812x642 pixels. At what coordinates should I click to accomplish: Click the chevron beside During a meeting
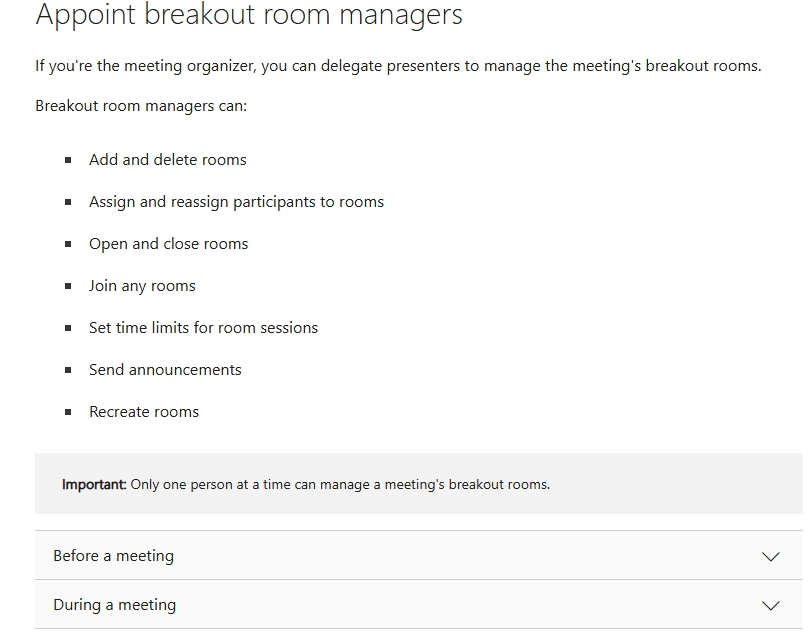(x=771, y=605)
